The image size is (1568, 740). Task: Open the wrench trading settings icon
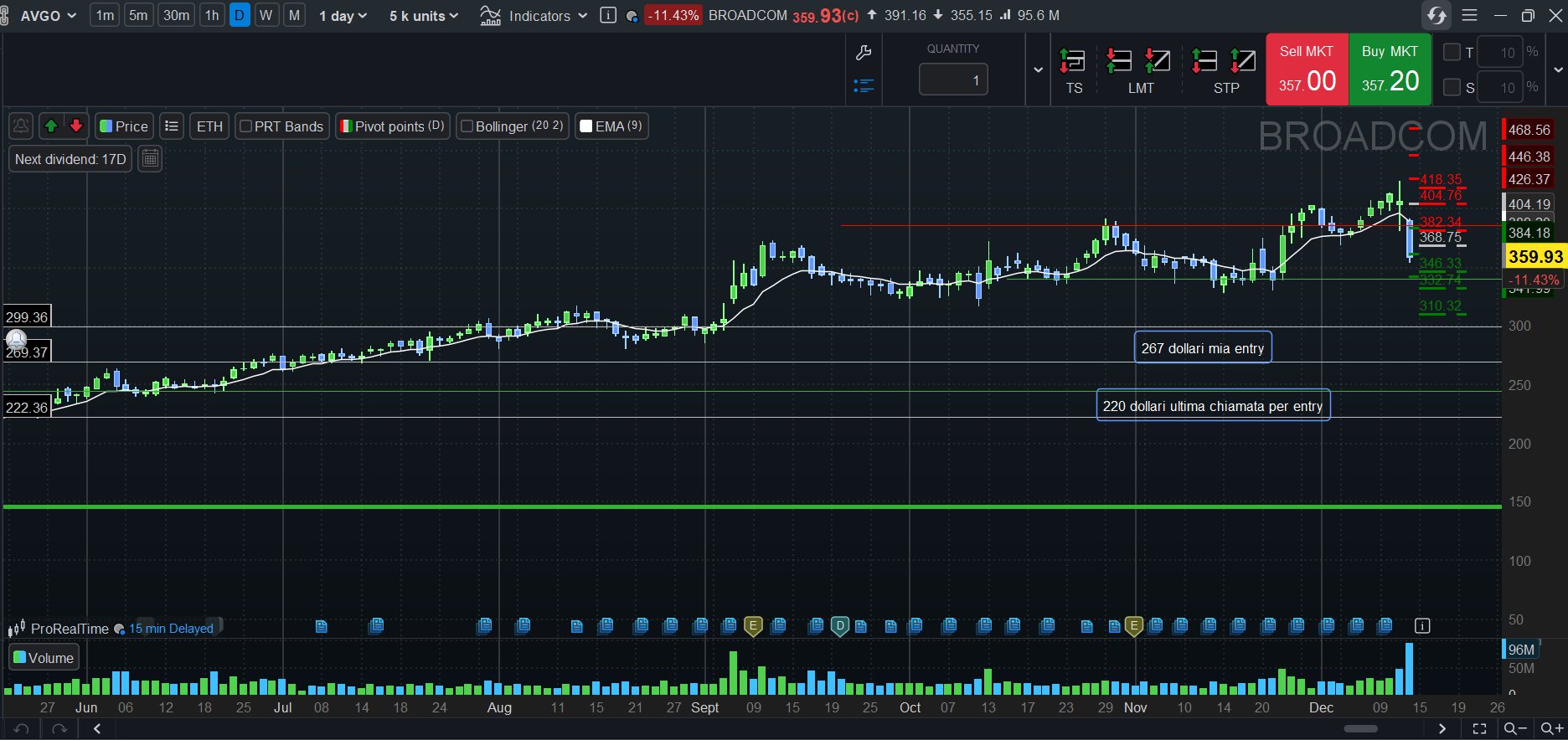(864, 54)
